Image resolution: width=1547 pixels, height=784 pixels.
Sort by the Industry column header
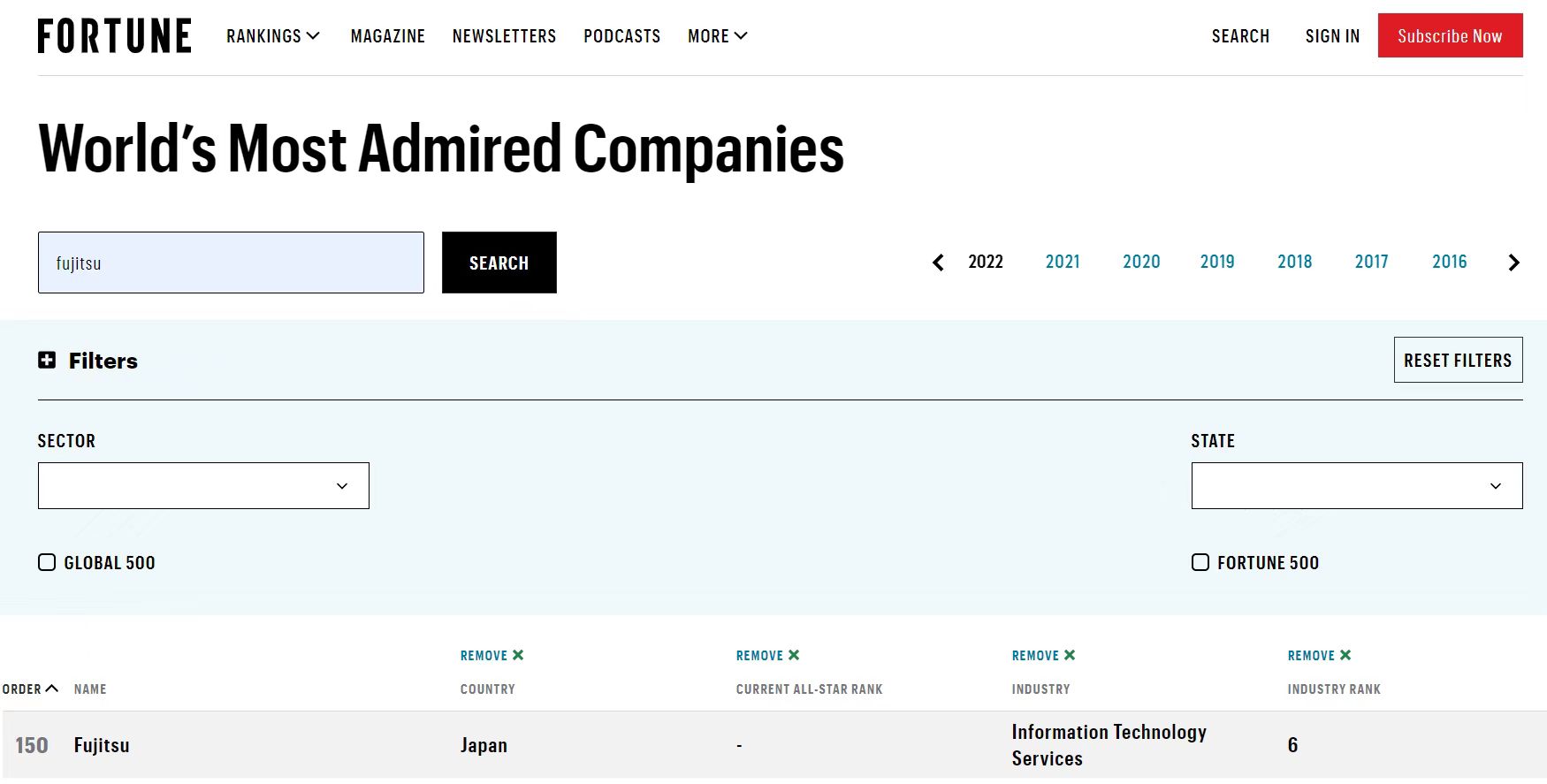pyautogui.click(x=1040, y=689)
